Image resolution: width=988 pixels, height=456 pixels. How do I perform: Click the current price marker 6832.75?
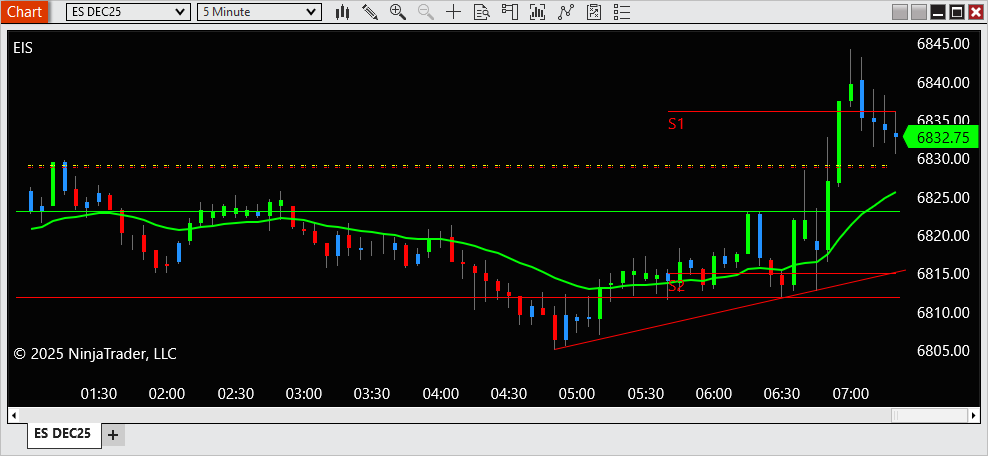pyautogui.click(x=941, y=137)
